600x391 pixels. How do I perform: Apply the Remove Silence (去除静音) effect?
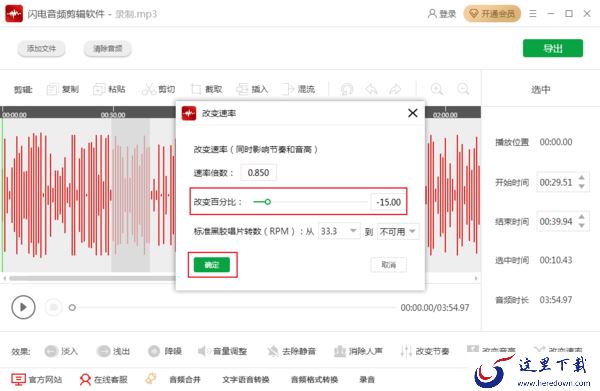[292, 351]
